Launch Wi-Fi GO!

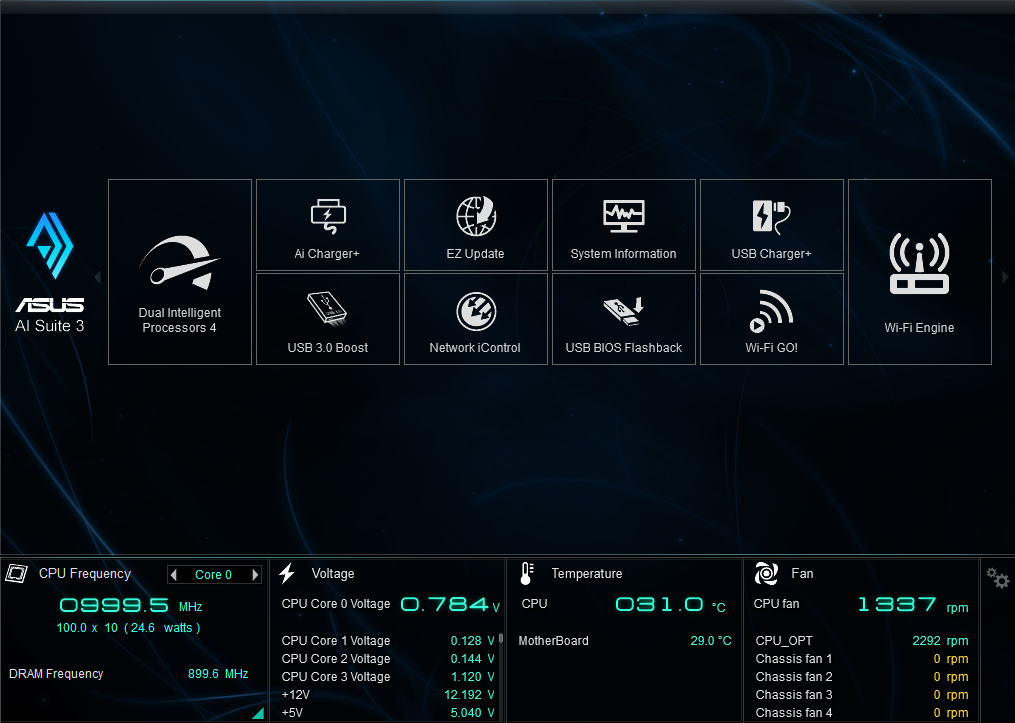[x=771, y=319]
